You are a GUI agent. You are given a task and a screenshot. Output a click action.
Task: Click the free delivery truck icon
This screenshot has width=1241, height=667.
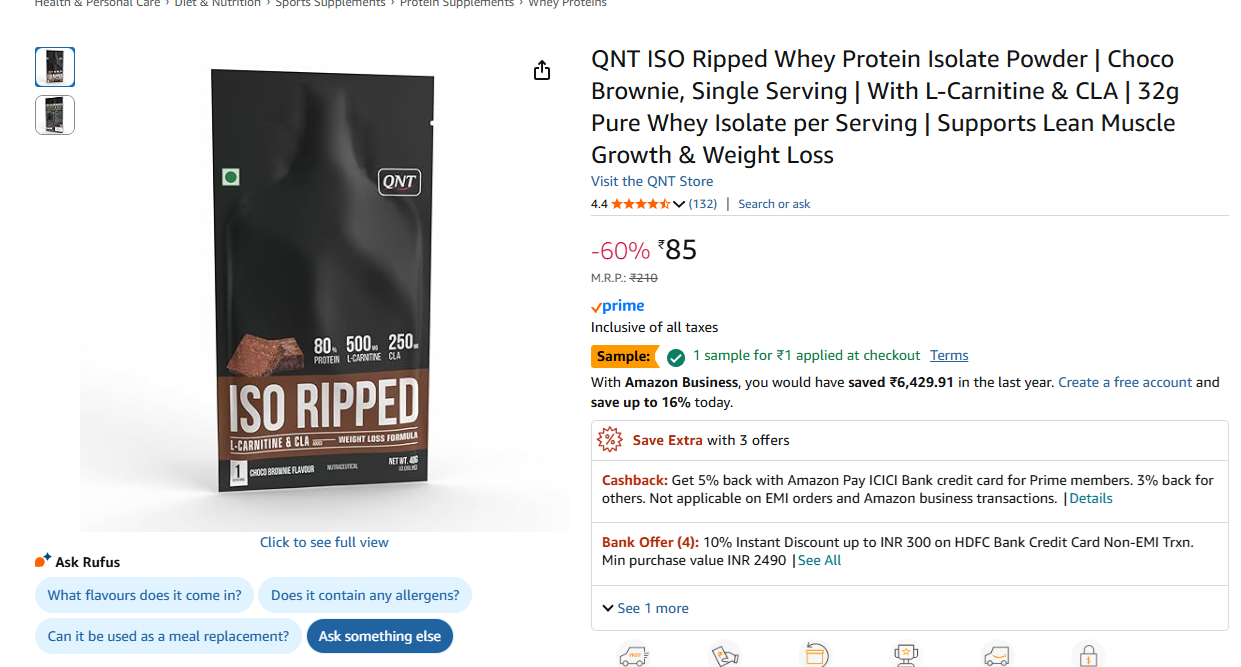[633, 656]
